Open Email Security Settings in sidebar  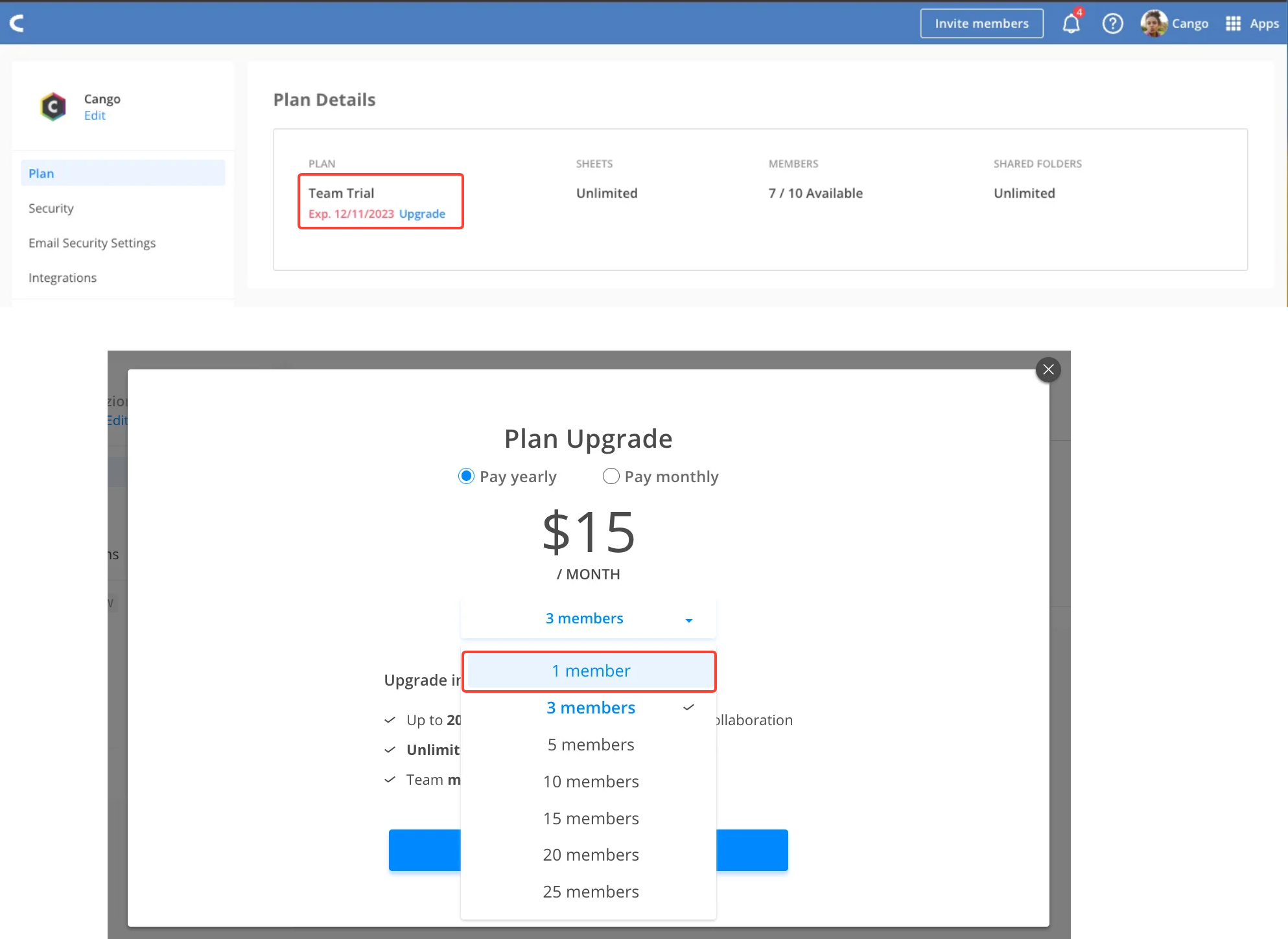tap(92, 243)
